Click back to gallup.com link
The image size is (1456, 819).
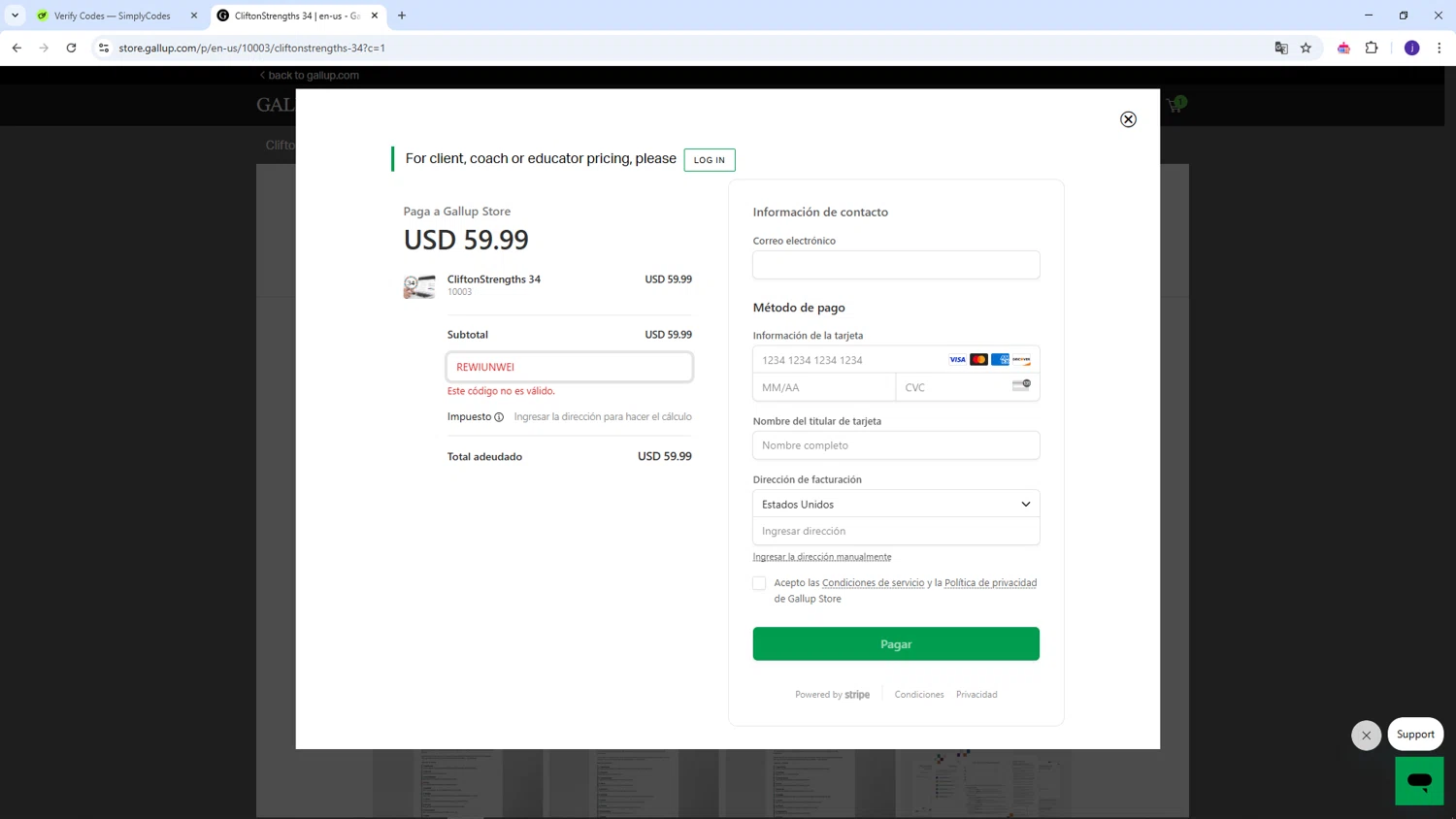coord(310,75)
